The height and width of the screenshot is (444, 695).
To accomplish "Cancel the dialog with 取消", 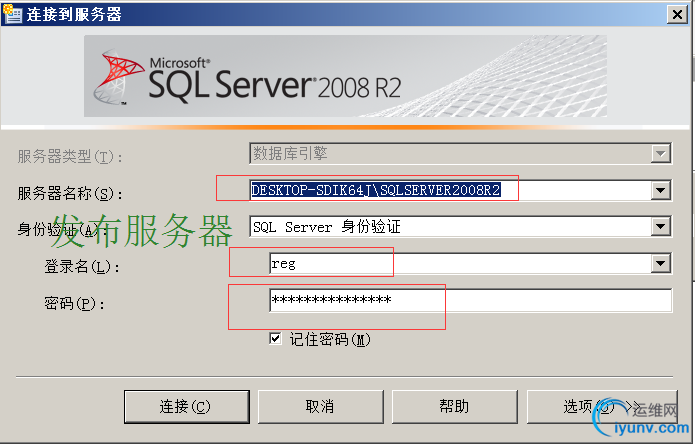I will 320,406.
